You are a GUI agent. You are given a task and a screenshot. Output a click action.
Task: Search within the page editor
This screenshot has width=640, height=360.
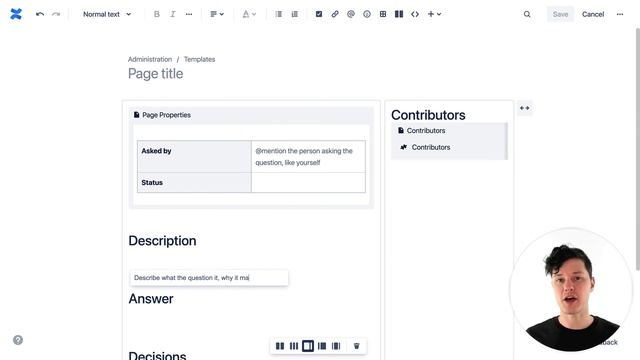click(527, 14)
